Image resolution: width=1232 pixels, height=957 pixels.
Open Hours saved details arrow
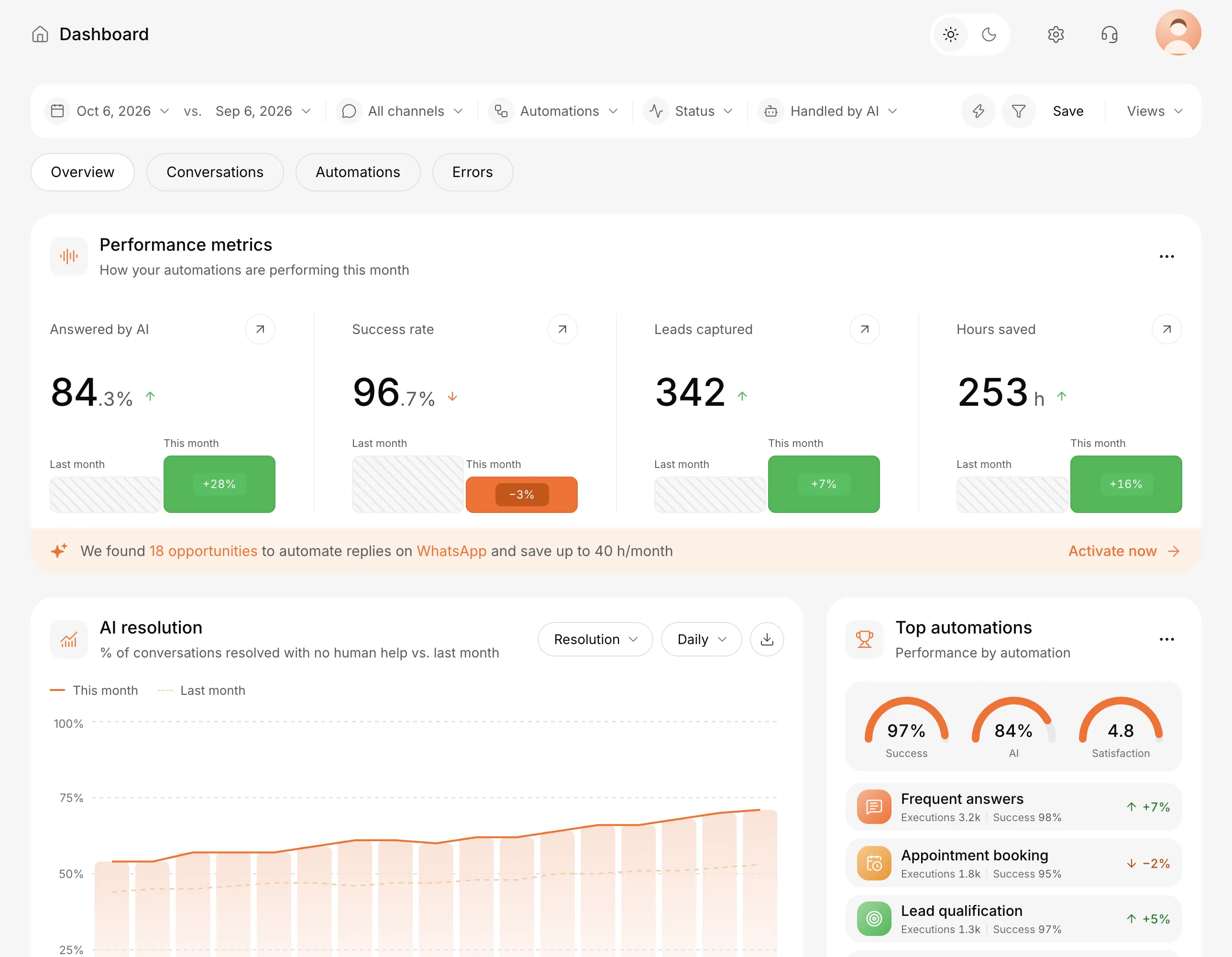[x=1166, y=330]
